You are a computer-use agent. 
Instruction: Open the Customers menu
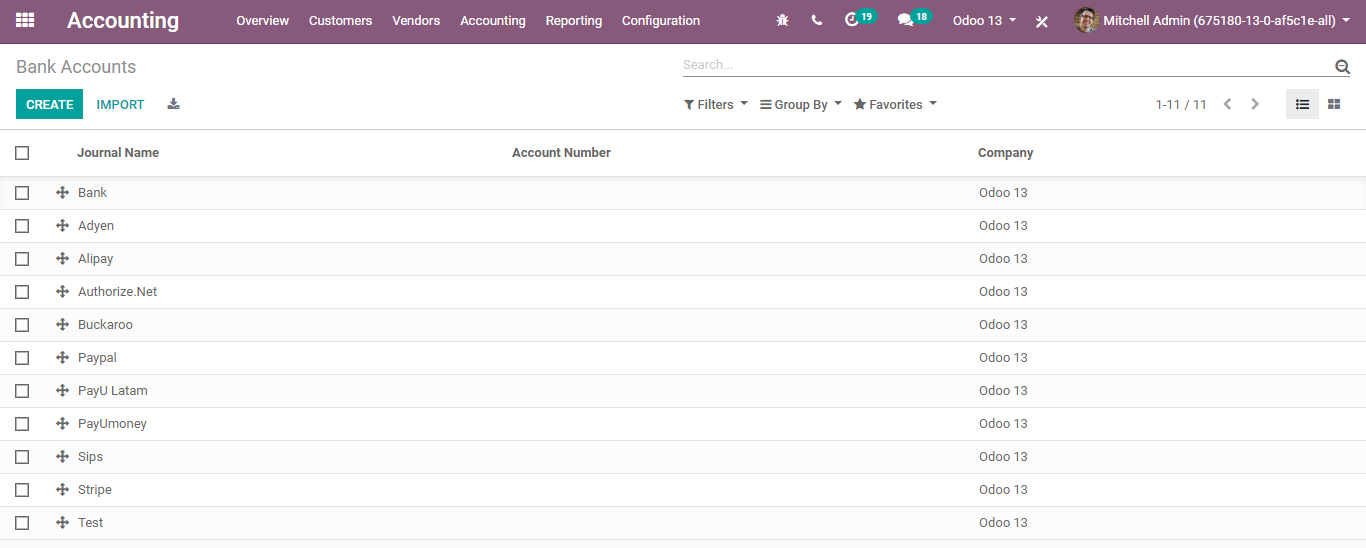340,20
